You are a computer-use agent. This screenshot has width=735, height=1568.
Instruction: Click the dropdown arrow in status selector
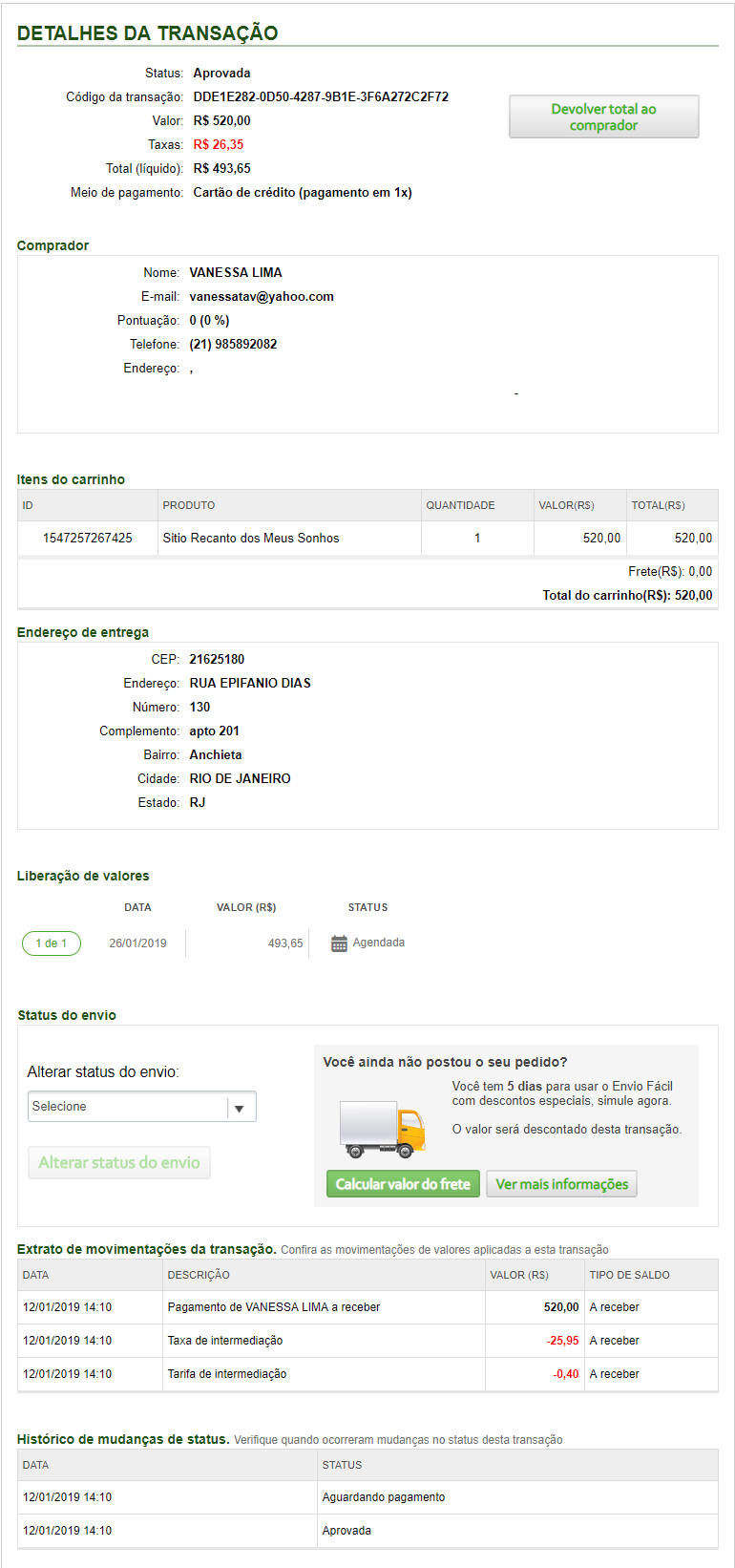[240, 1108]
